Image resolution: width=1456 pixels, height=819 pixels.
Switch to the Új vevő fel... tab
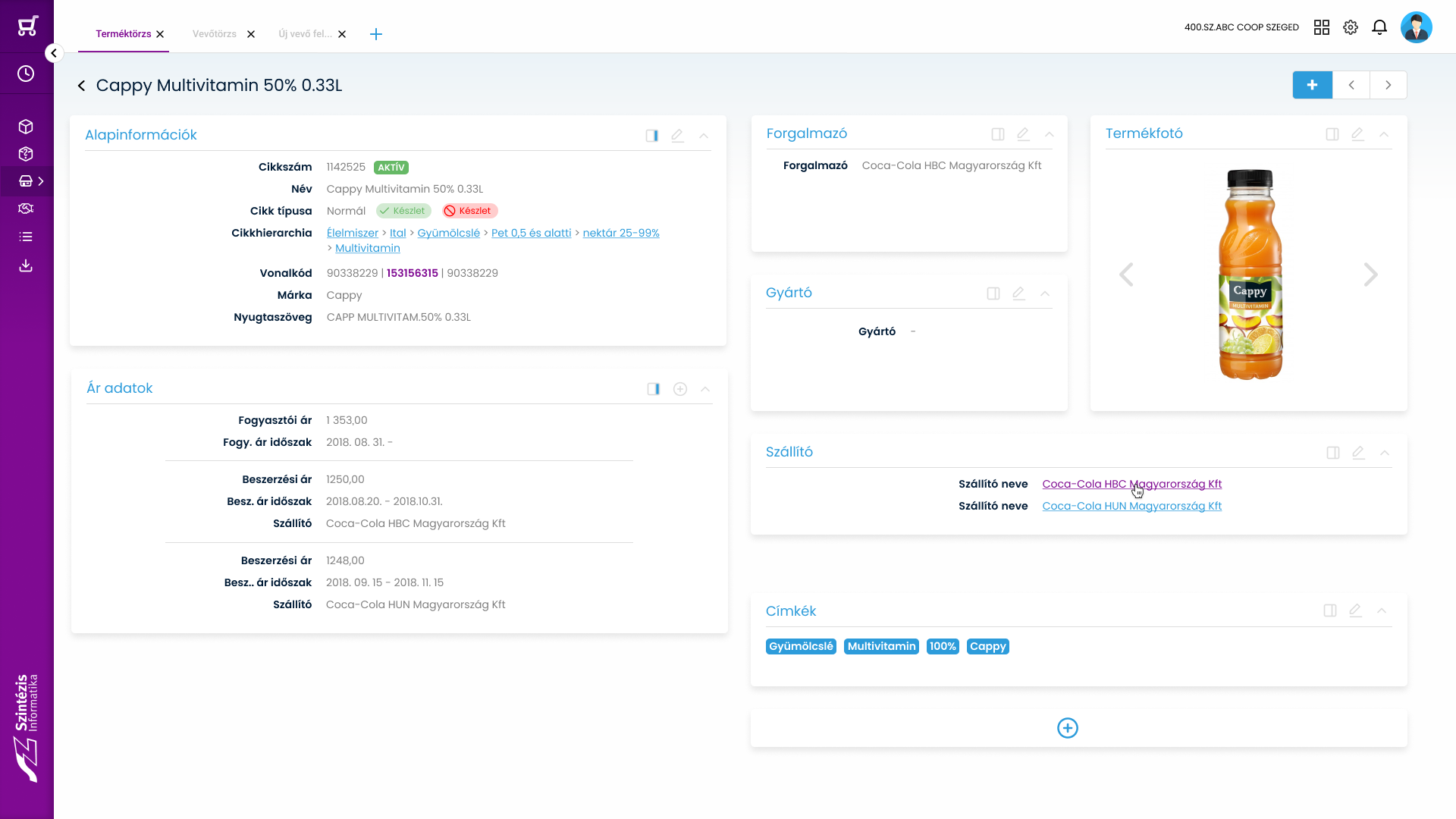click(x=306, y=34)
